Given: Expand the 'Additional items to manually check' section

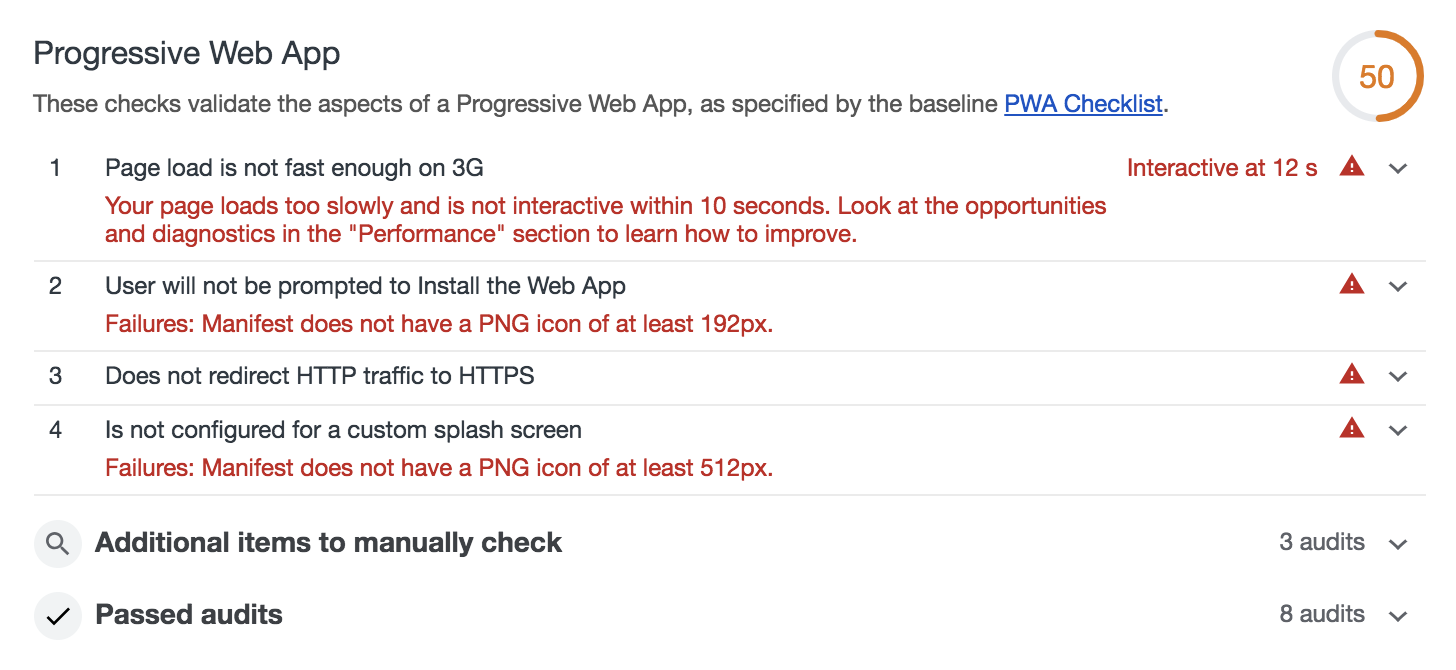Looking at the screenshot, I should [1398, 543].
